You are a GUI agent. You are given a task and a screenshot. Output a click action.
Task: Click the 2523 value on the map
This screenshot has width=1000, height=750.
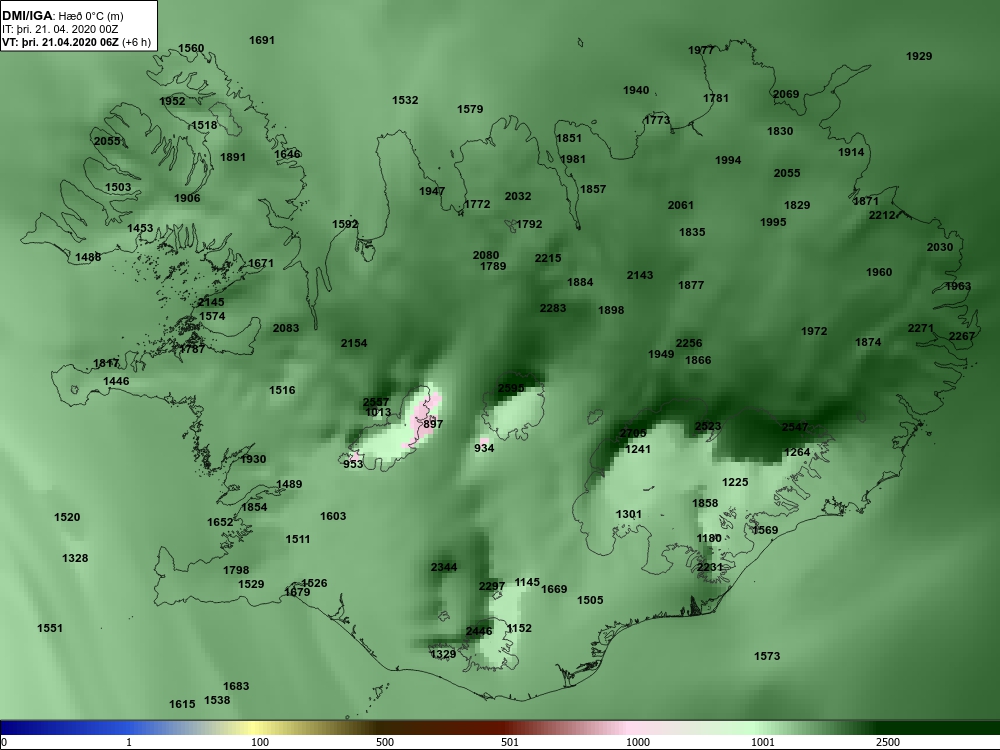[708, 427]
